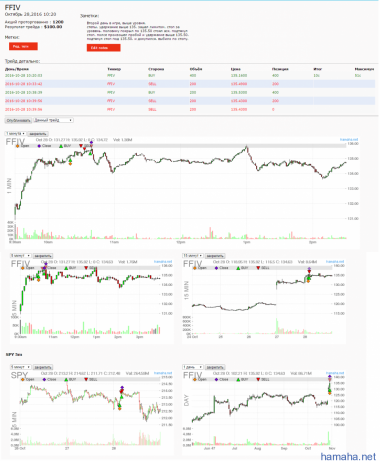This screenshot has width=380, height=461.
Task: Select the 2016-10-28 10:20:03 trade row
Action: pos(190,76)
